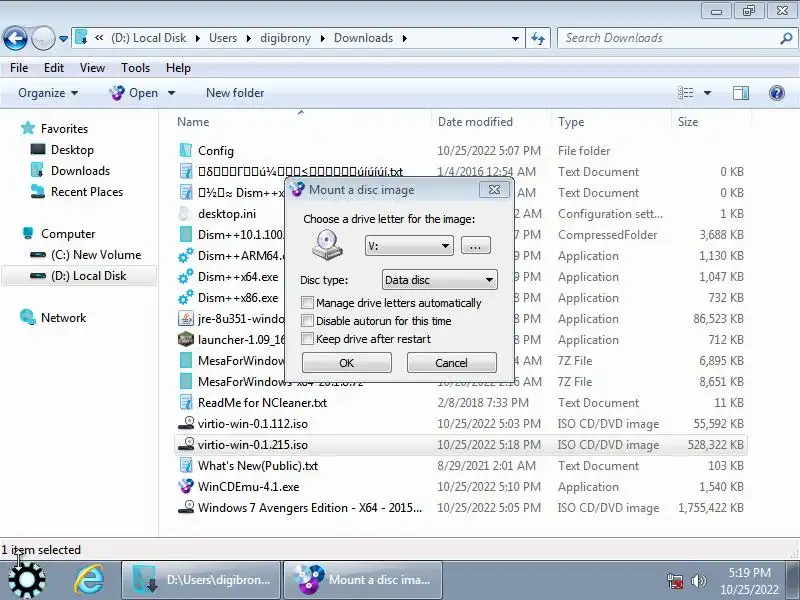800x600 pixels.
Task: Select the virtio-win-0.1.112.iso disc icon
Action: [x=186, y=423]
